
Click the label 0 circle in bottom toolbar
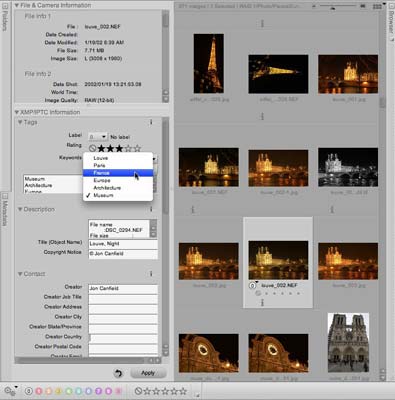29,391
